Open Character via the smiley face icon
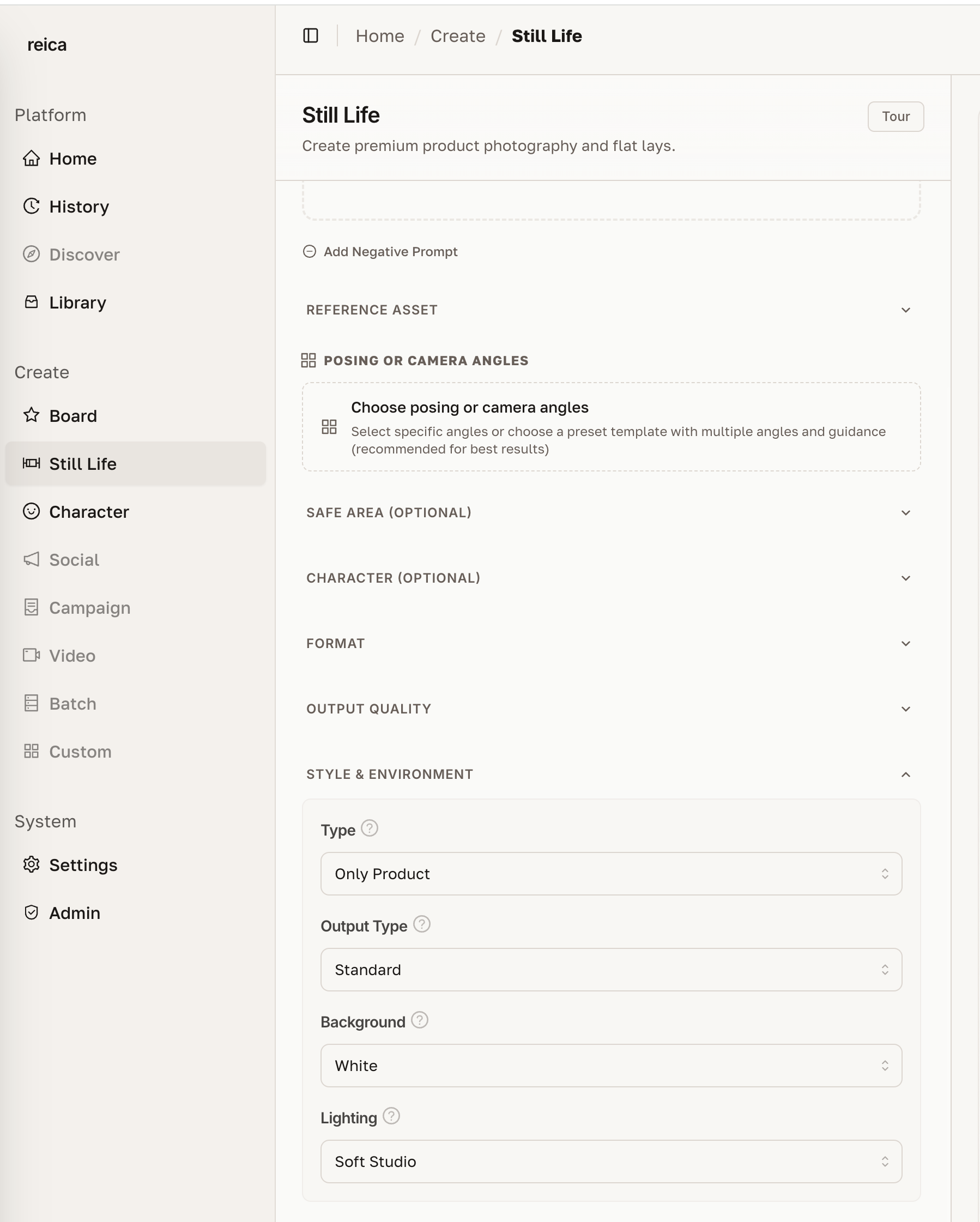The height and width of the screenshot is (1222, 980). point(31,512)
